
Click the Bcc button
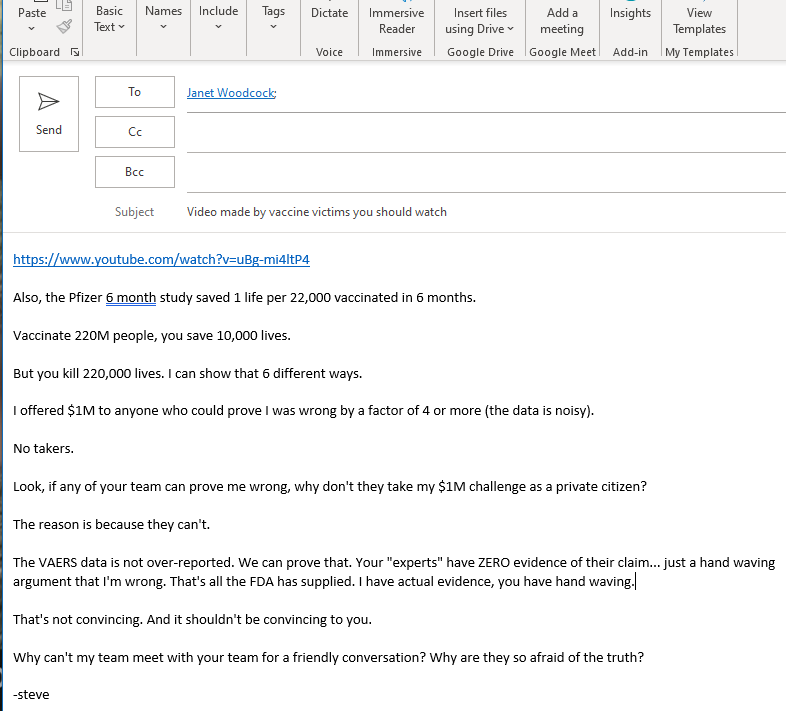click(135, 172)
